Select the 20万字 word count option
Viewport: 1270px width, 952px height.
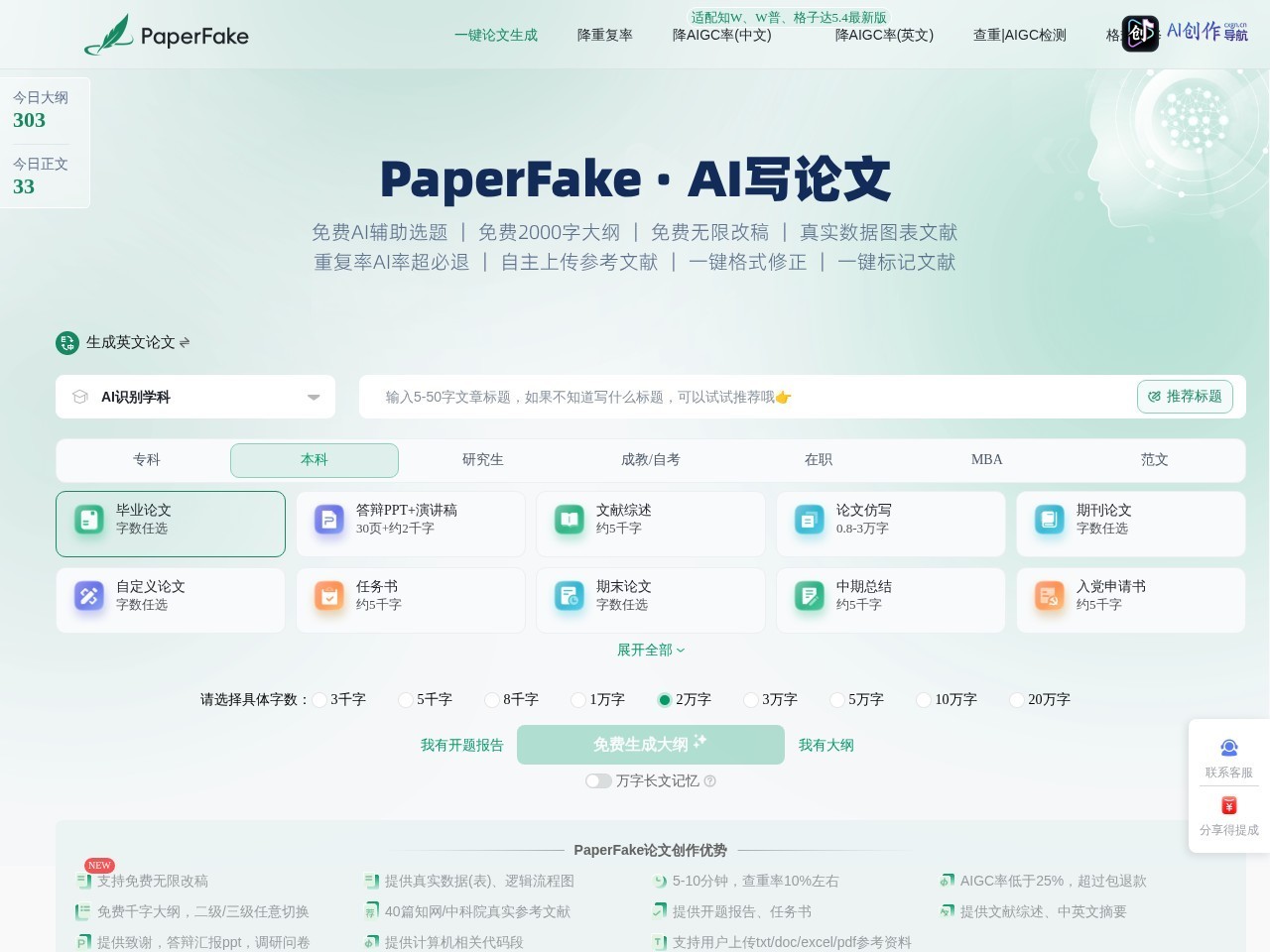[1040, 699]
